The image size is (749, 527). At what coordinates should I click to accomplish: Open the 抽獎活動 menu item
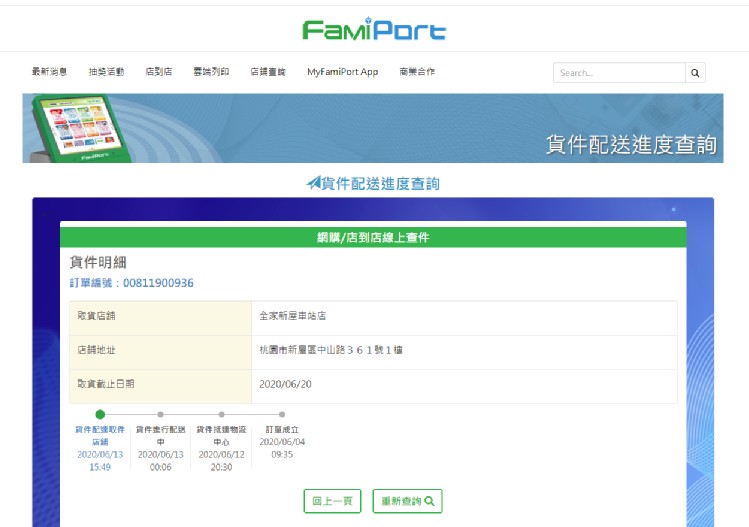click(106, 72)
